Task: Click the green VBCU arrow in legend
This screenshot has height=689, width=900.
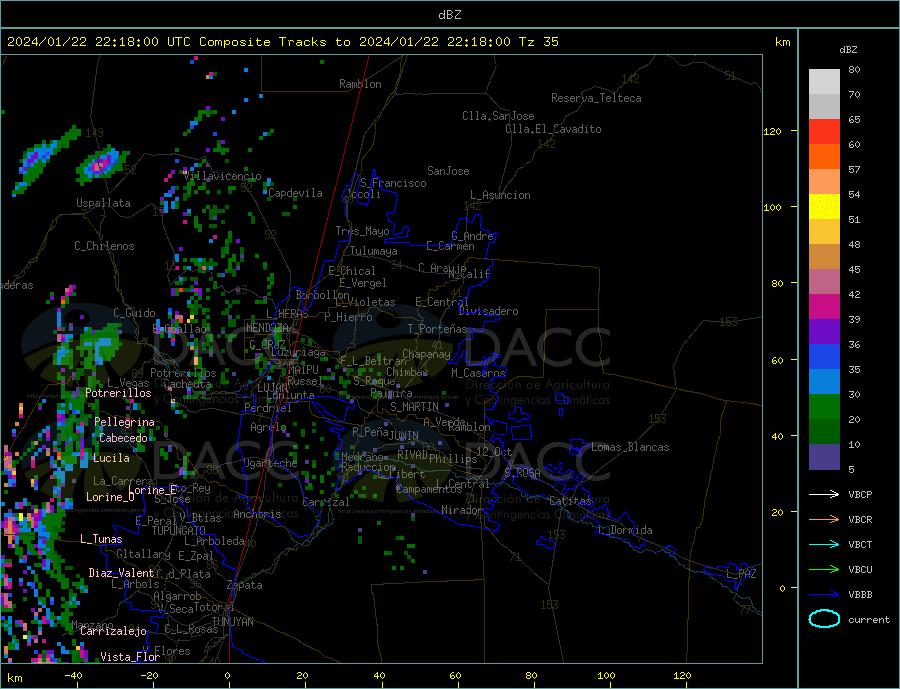Action: click(x=824, y=570)
